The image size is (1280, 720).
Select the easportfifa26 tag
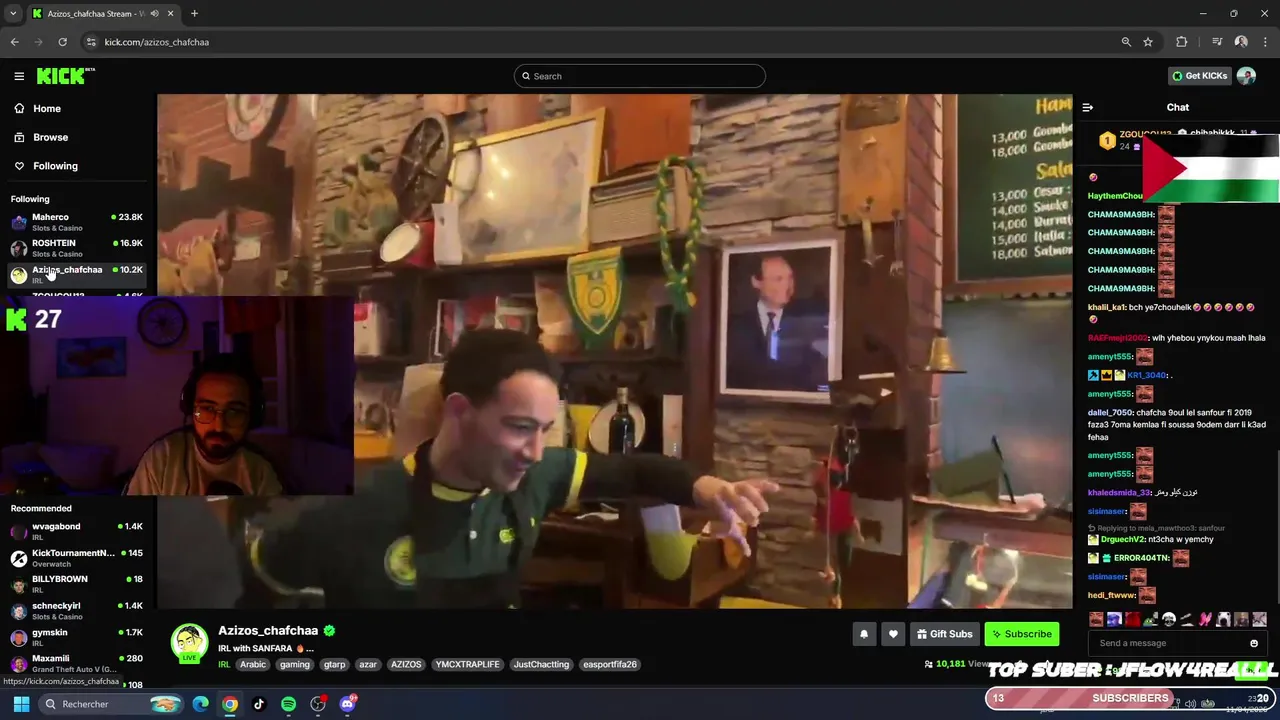[x=610, y=664]
